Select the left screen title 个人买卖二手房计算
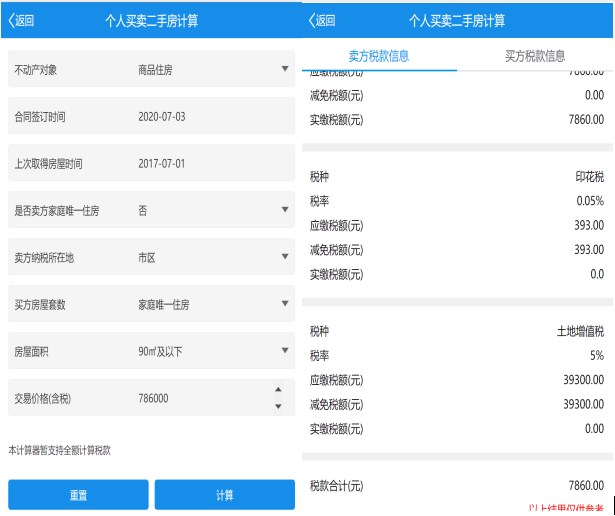 (x=151, y=20)
